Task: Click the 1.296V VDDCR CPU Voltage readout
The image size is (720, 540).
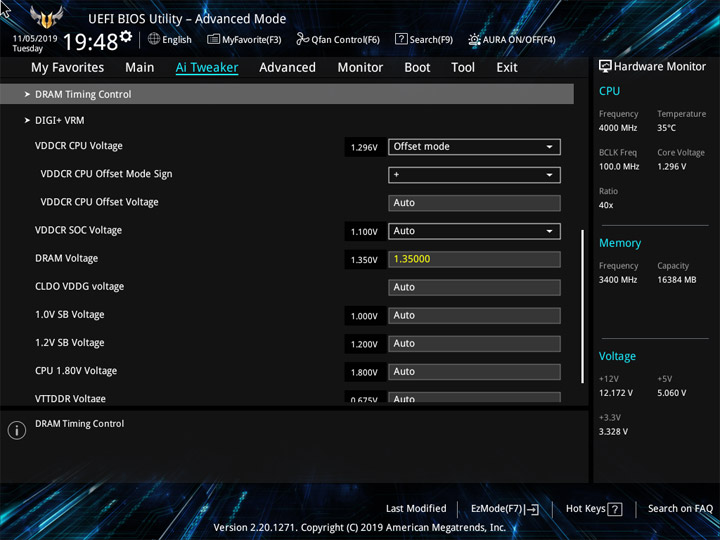Action: point(365,147)
